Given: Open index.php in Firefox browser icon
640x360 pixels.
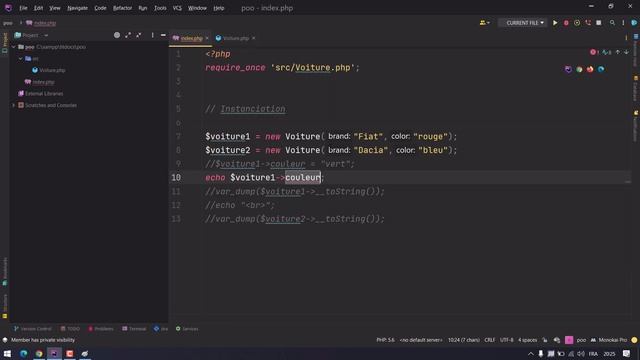Looking at the screenshot, I should (x=590, y=69).
